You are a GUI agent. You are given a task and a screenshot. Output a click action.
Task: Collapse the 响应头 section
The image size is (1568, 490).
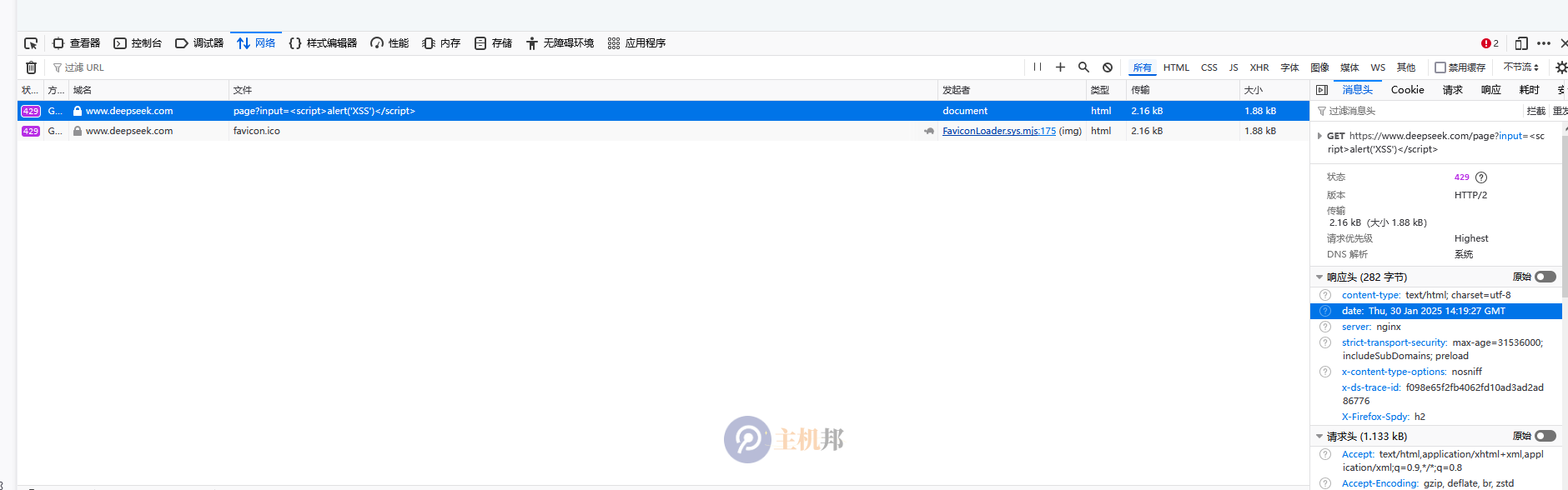(1319, 277)
